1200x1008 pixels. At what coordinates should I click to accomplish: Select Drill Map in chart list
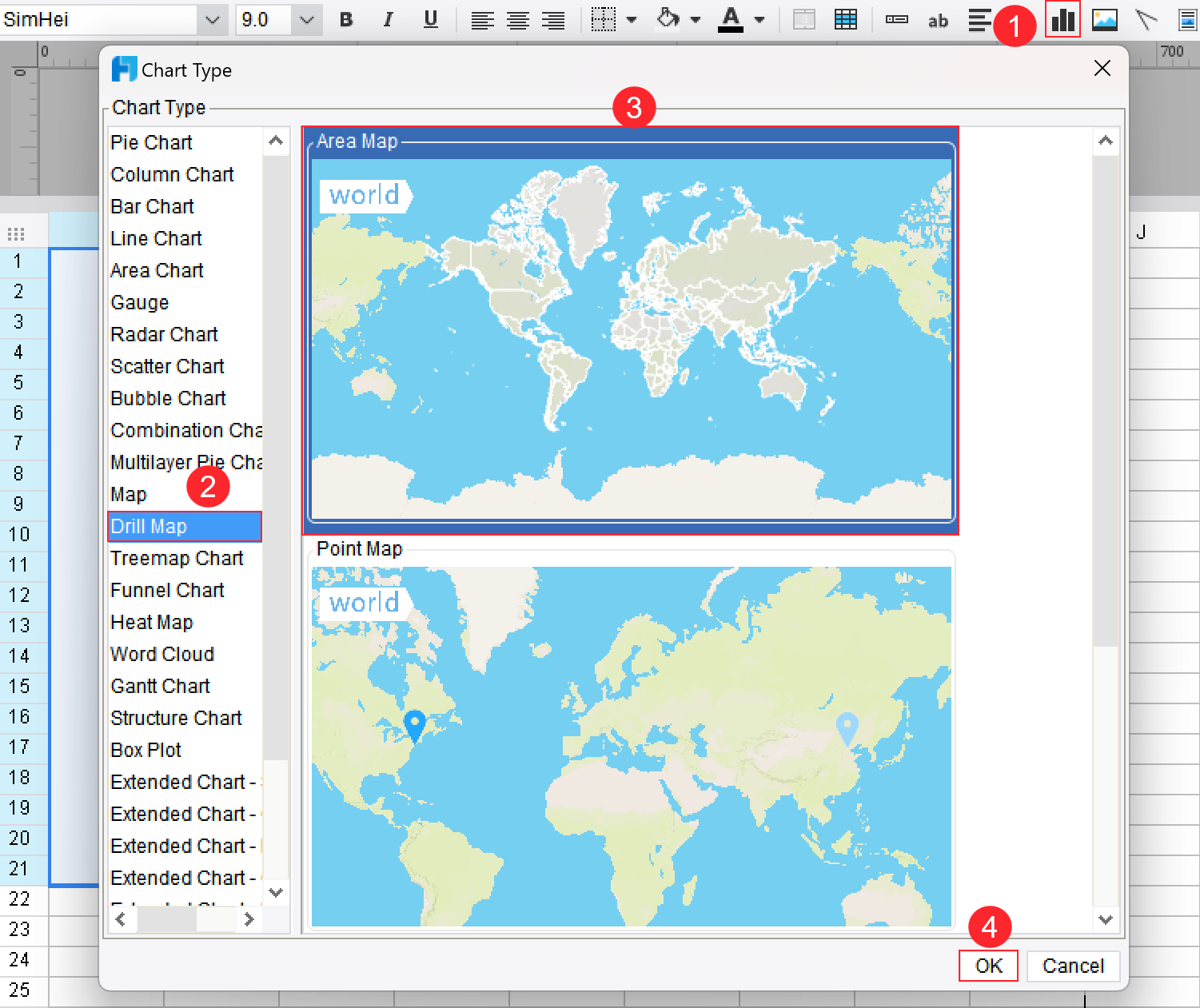[185, 526]
